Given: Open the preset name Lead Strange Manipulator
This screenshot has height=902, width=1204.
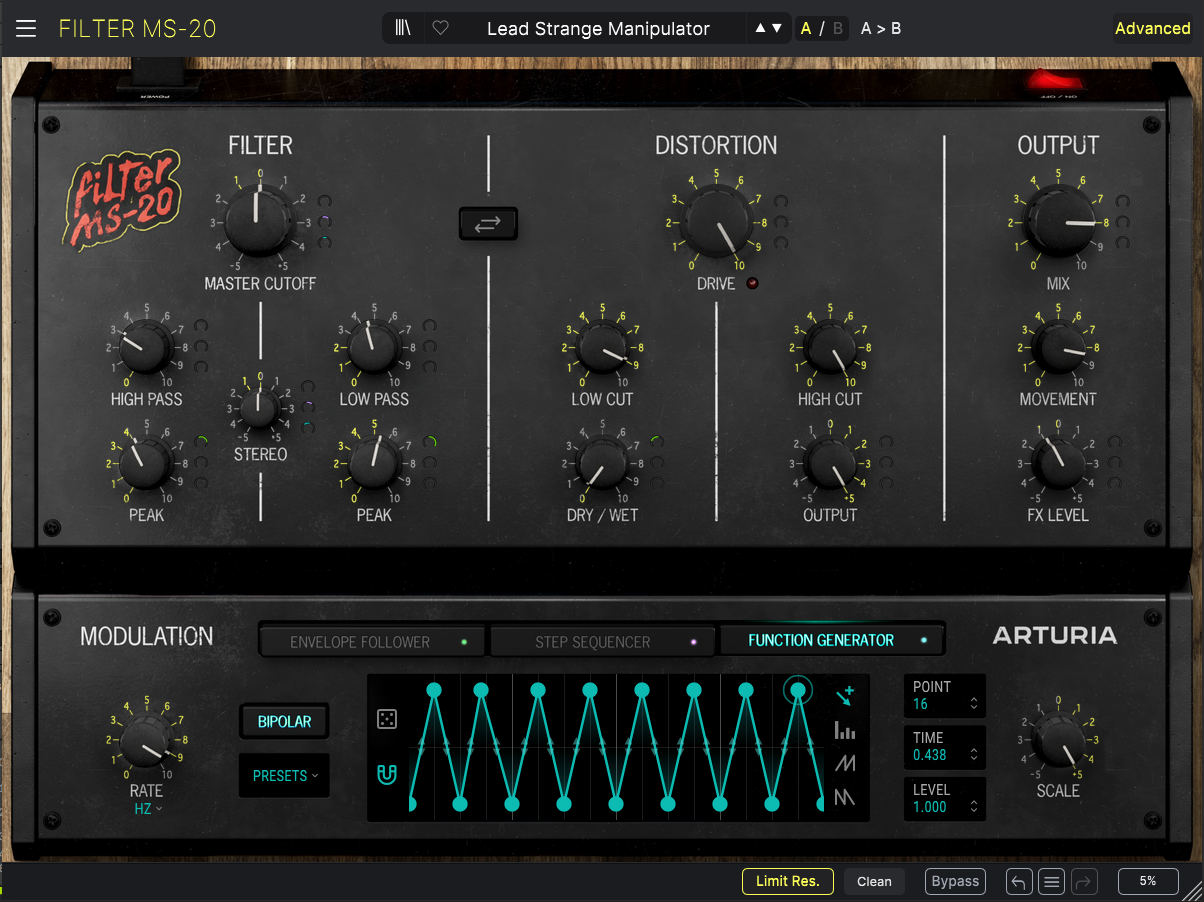Looking at the screenshot, I should 598,29.
